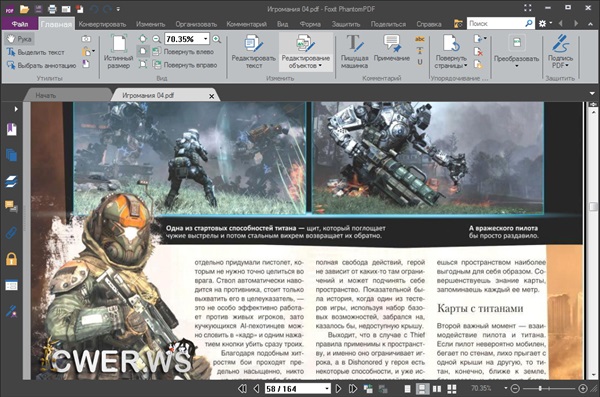Send the document by email using the envelope icon

point(66,8)
